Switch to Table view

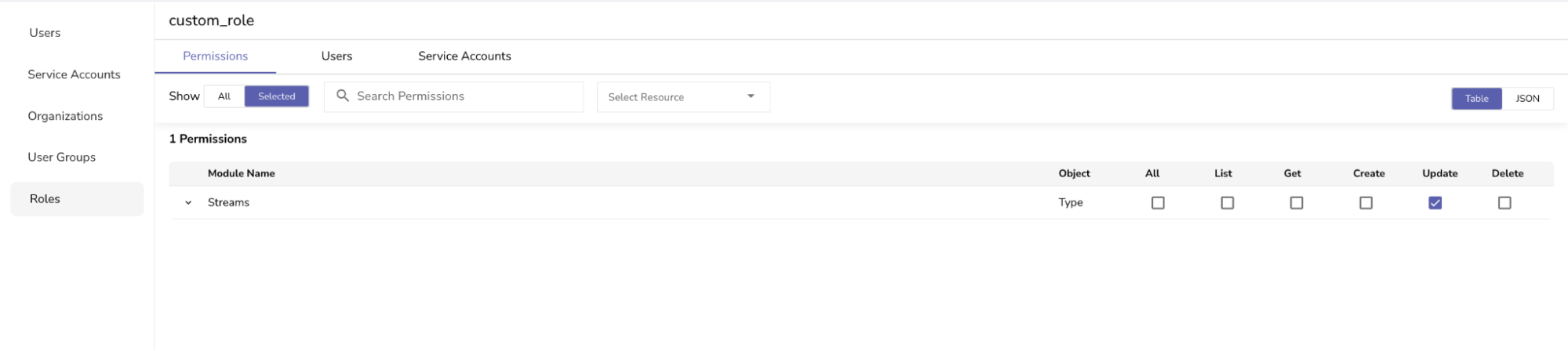pyautogui.click(x=1476, y=99)
